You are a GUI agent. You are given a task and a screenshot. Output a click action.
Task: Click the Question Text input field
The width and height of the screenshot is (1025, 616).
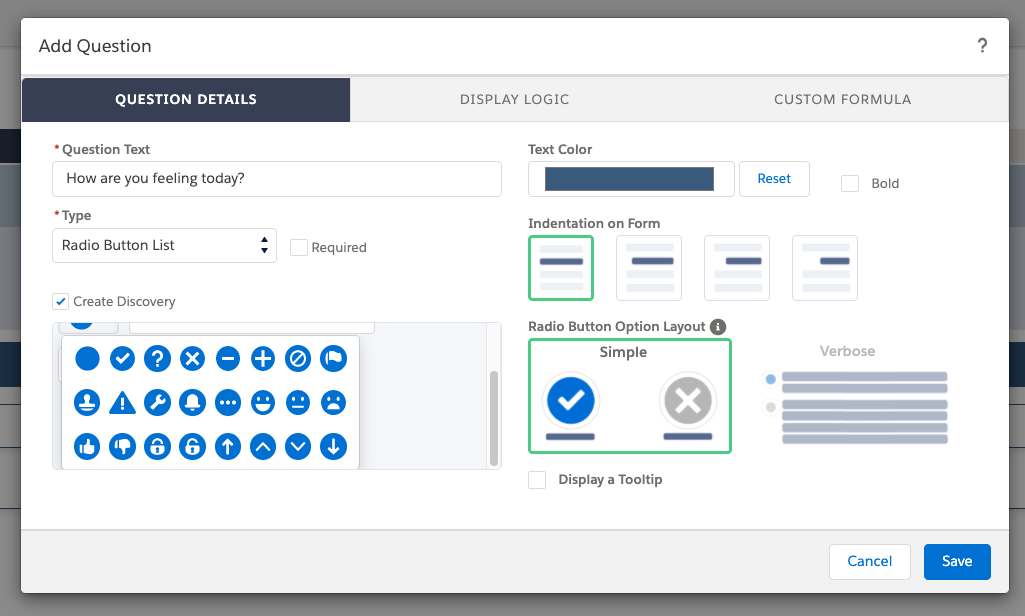(277, 179)
